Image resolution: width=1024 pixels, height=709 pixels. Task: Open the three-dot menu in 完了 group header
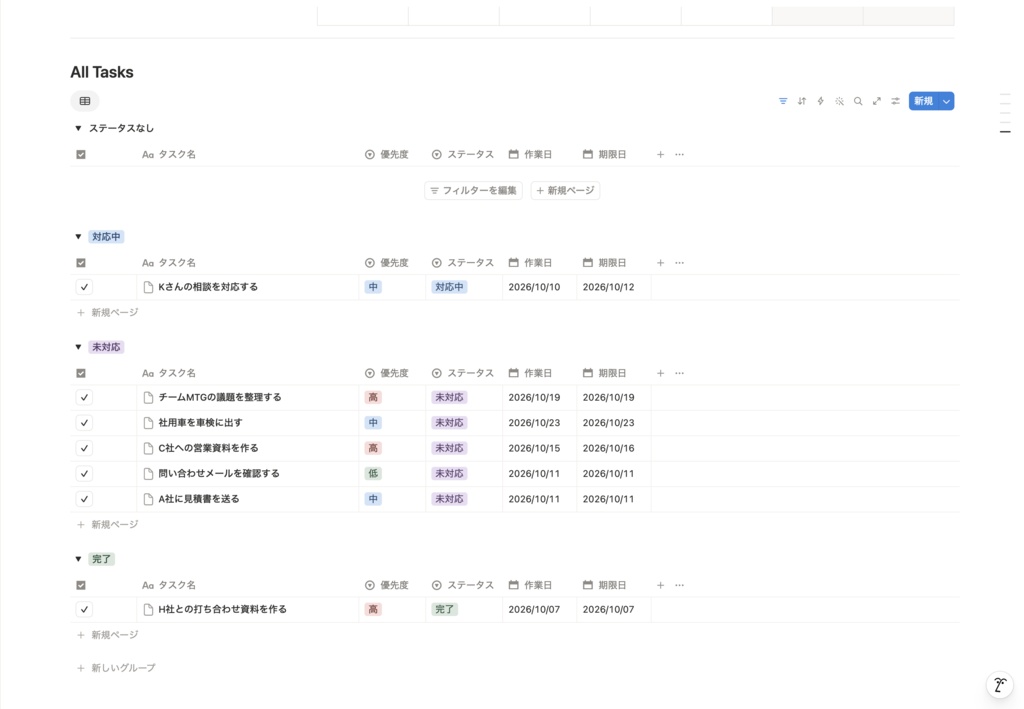680,585
